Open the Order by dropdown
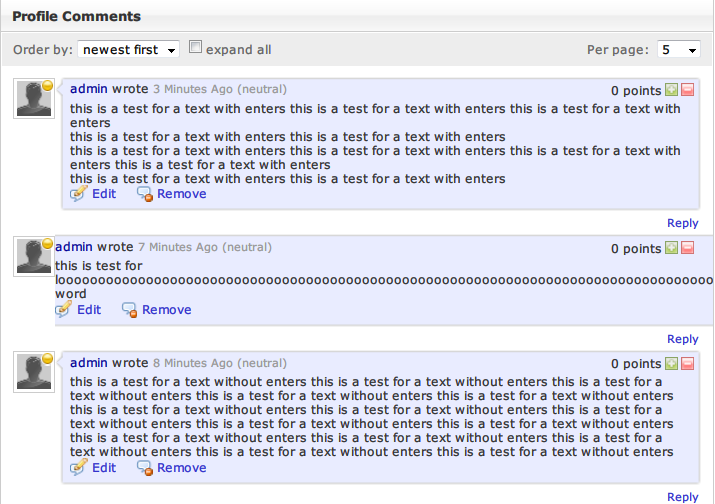This screenshot has width=715, height=504. click(x=128, y=49)
